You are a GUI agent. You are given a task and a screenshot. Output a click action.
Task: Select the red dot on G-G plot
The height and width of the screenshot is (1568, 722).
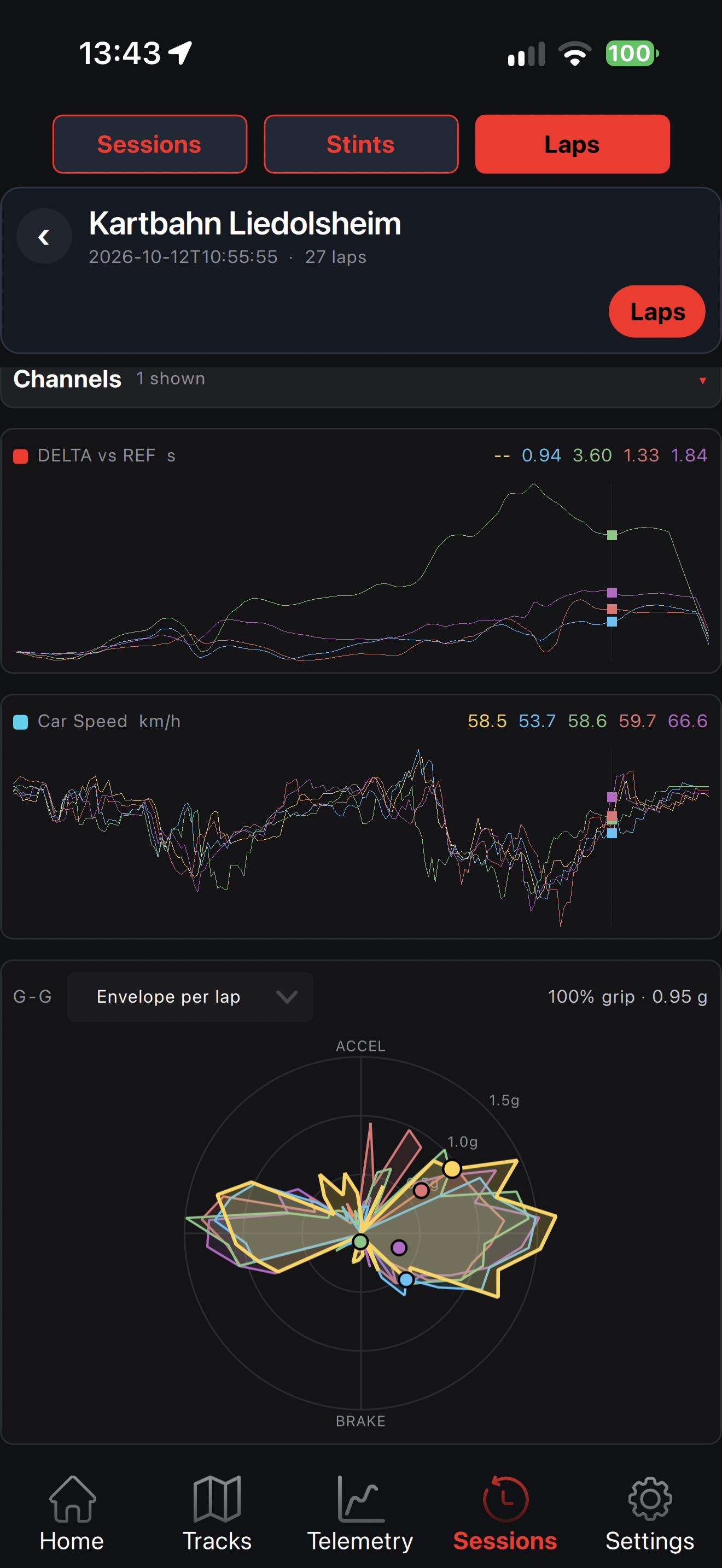pyautogui.click(x=421, y=1191)
